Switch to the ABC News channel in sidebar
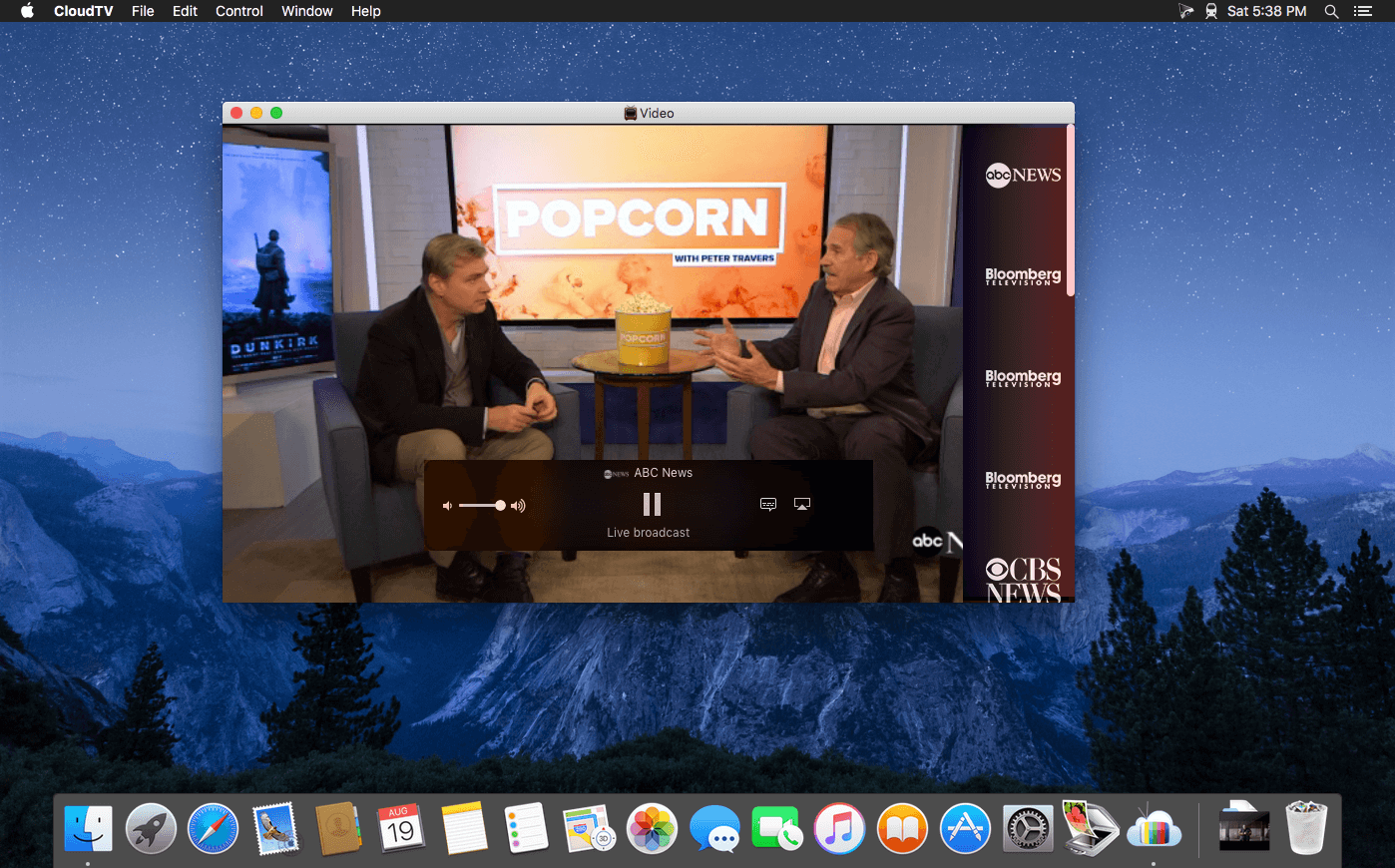1395x868 pixels. coord(1023,176)
